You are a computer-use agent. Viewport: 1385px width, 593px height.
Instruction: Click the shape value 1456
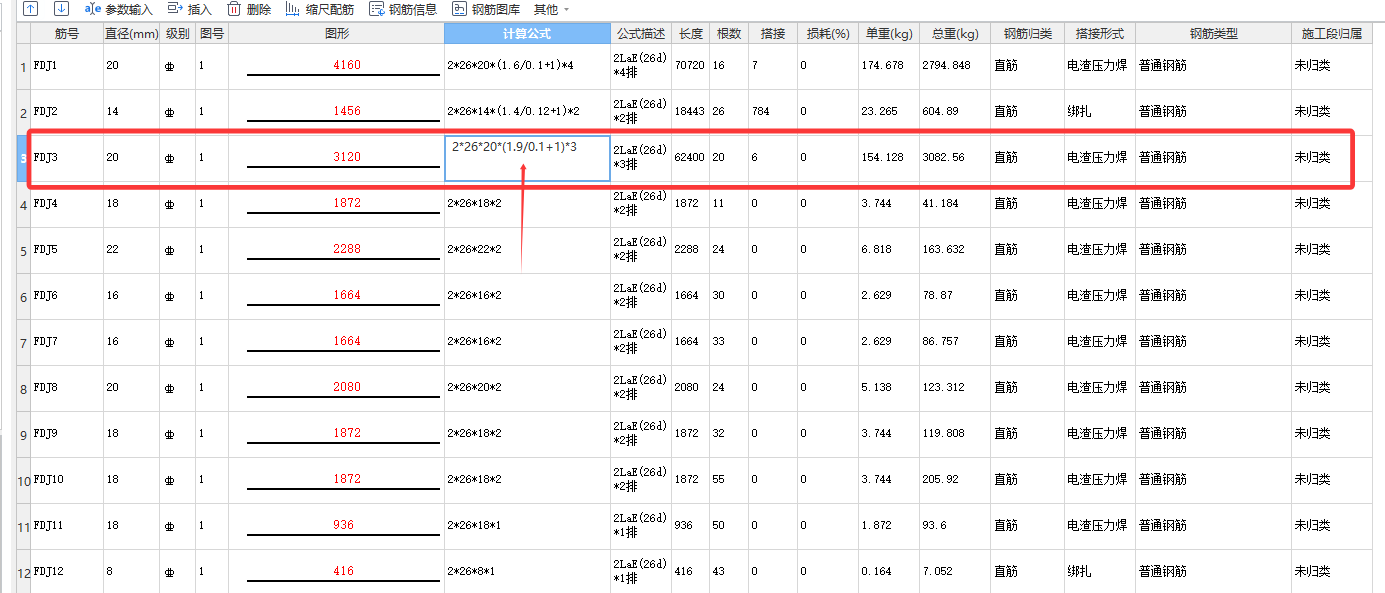coord(346,111)
